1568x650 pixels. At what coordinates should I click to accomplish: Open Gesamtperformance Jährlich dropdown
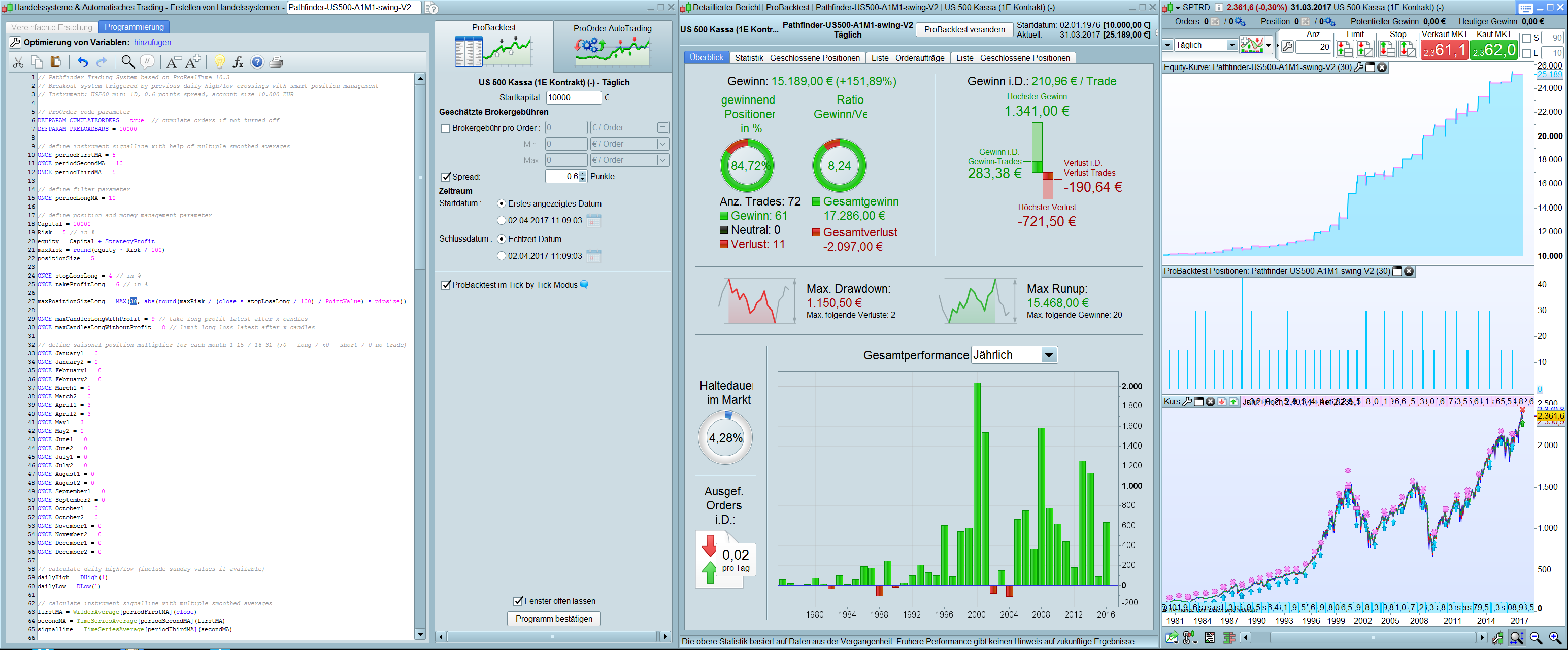[1048, 355]
